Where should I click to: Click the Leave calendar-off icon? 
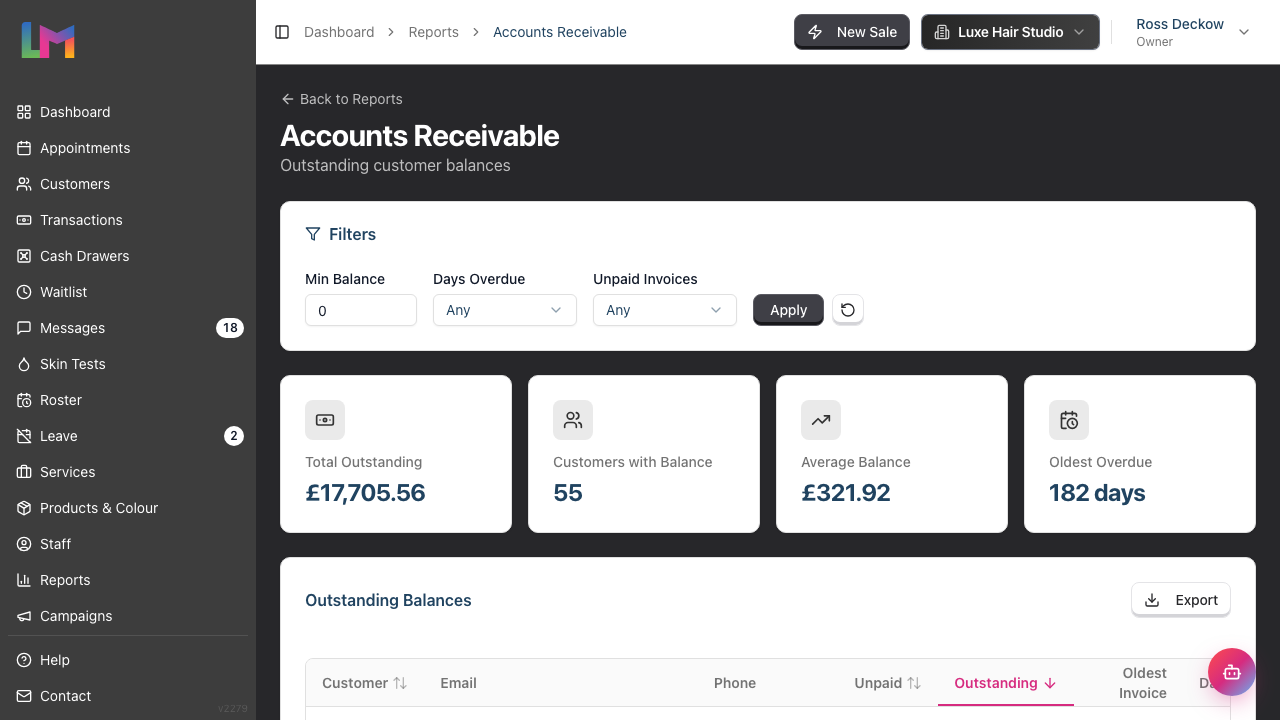coord(24,436)
